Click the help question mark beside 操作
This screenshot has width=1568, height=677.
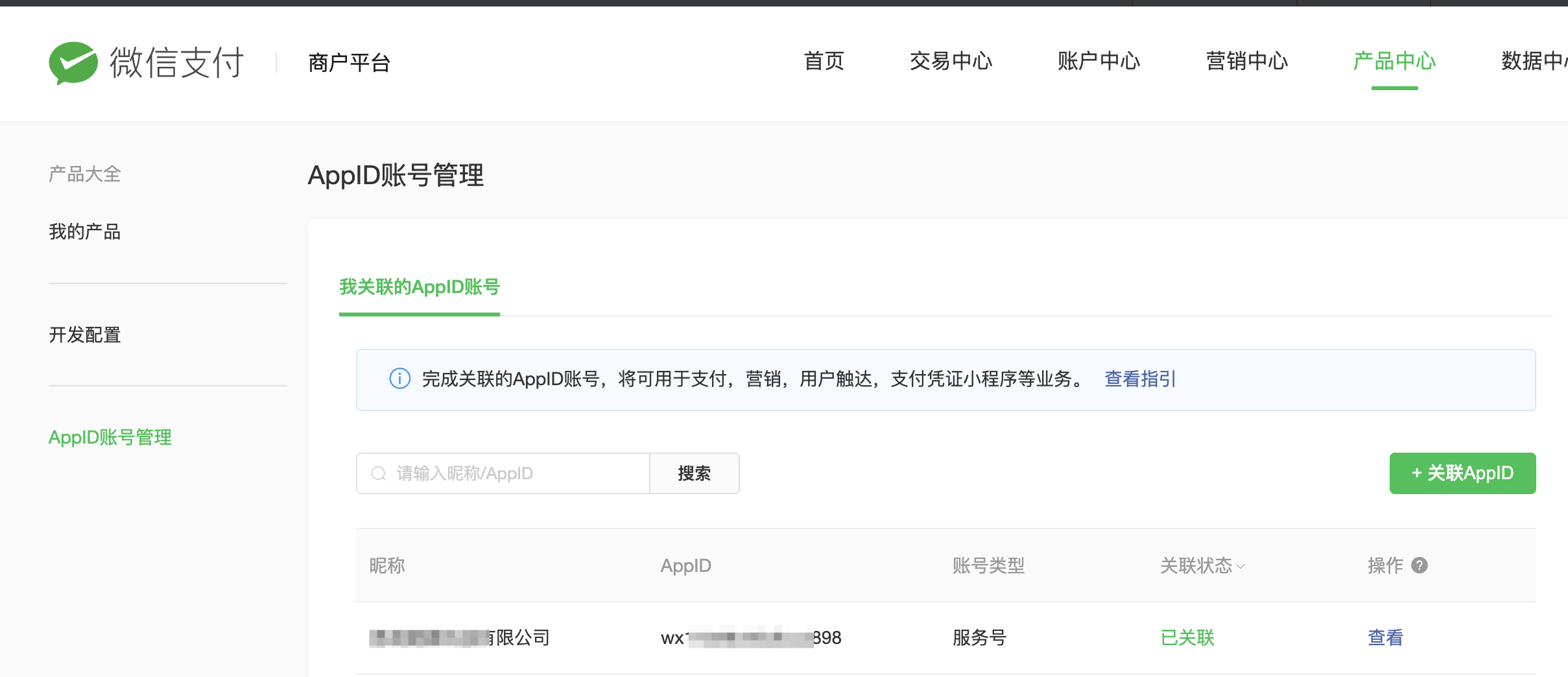click(x=1420, y=565)
